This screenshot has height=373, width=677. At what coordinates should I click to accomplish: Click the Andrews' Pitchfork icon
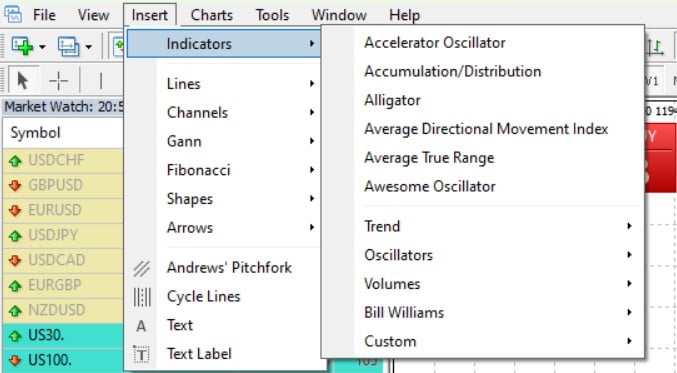pyautogui.click(x=142, y=269)
